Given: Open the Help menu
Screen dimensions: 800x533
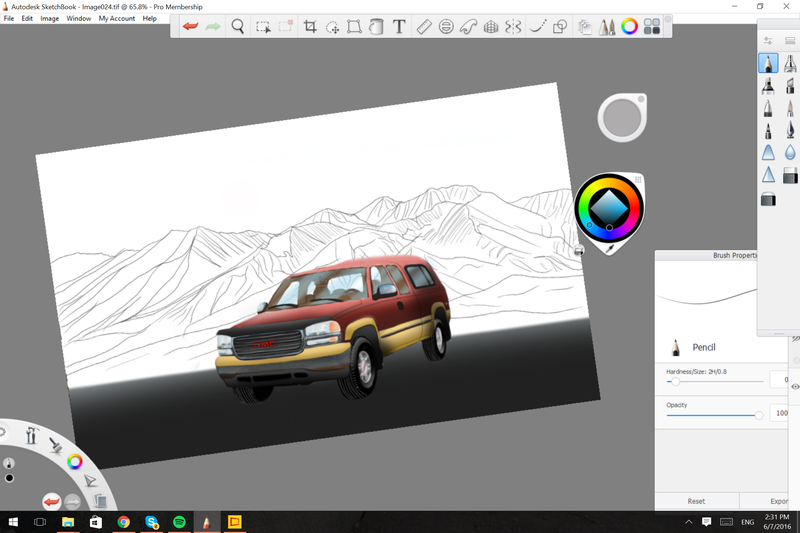Looking at the screenshot, I should tap(149, 18).
